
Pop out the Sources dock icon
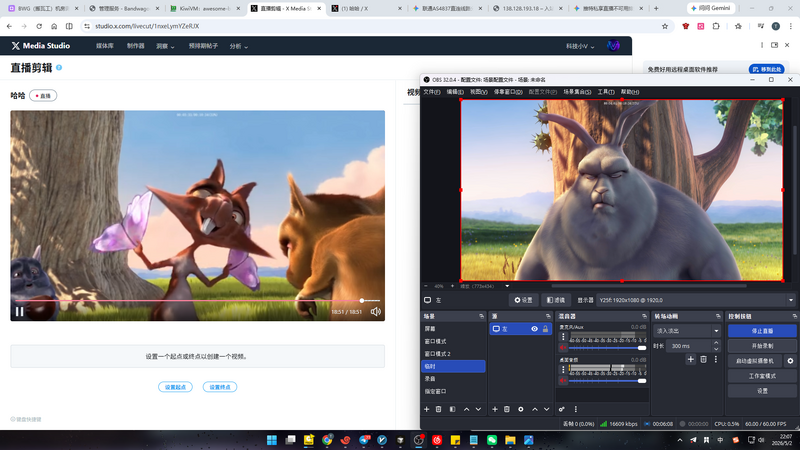pyautogui.click(x=548, y=316)
